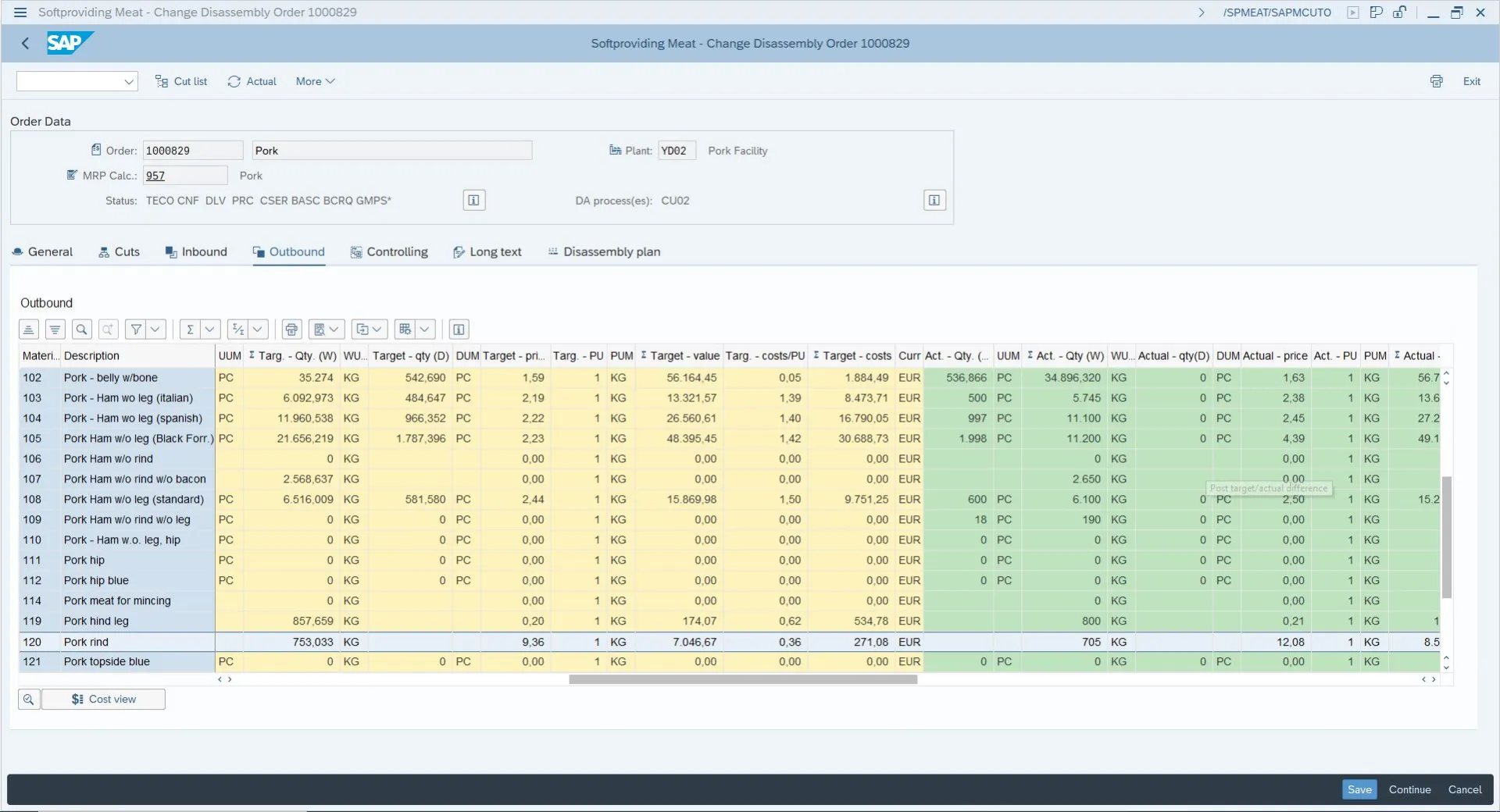Sort the Outbound table ascending
Screen dimensions: 1500x812
click(x=29, y=329)
